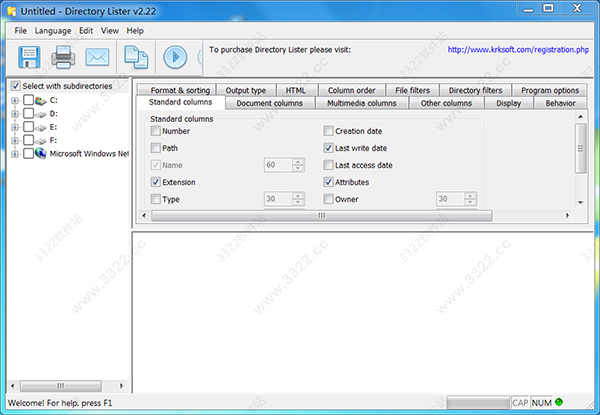Viewport: 600px width, 415px height.
Task: Expand the D: drive tree node
Action: [15, 114]
